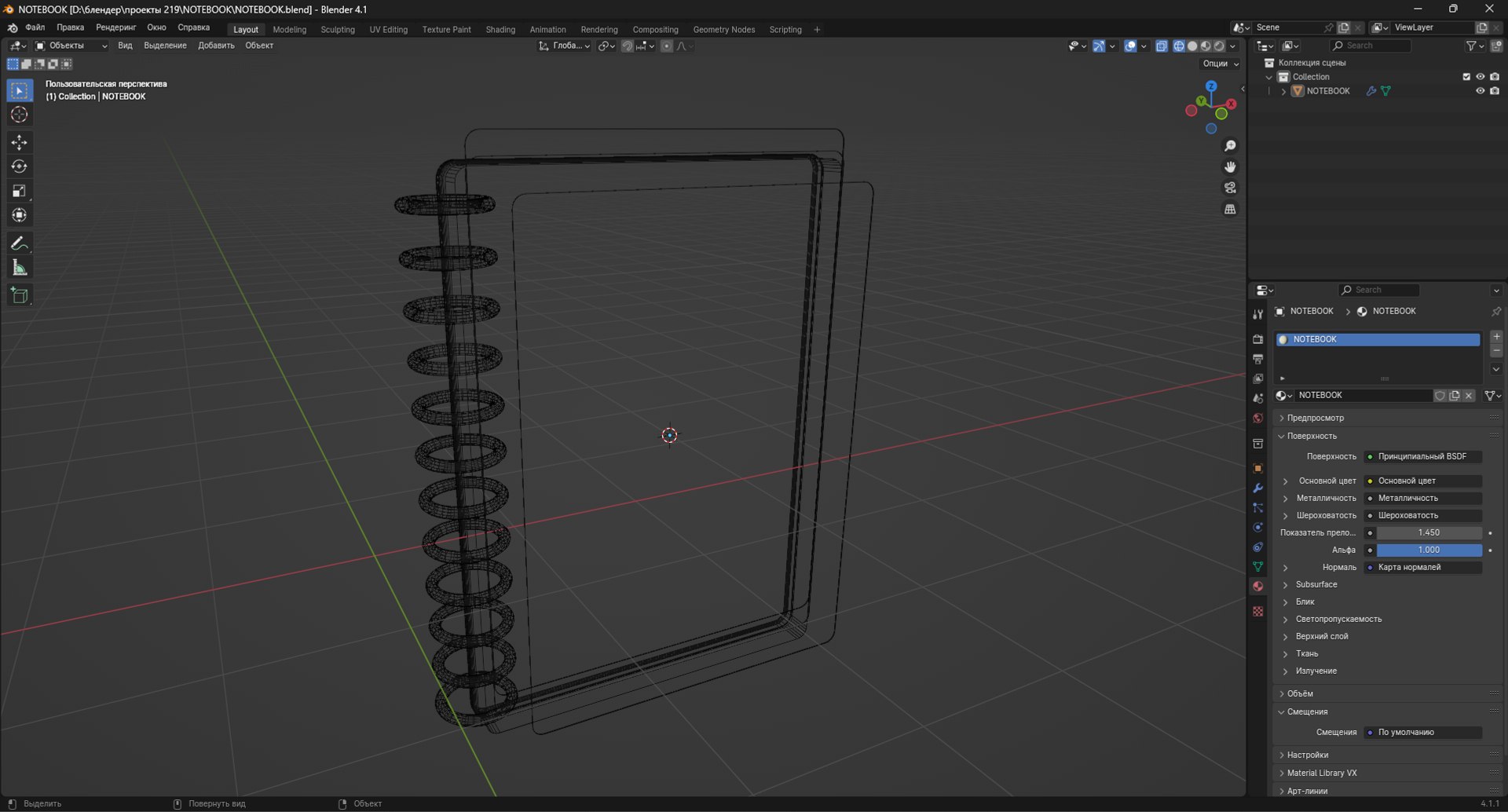Expand the Subsurface section
Screen dimensions: 1508x812
[1316, 584]
